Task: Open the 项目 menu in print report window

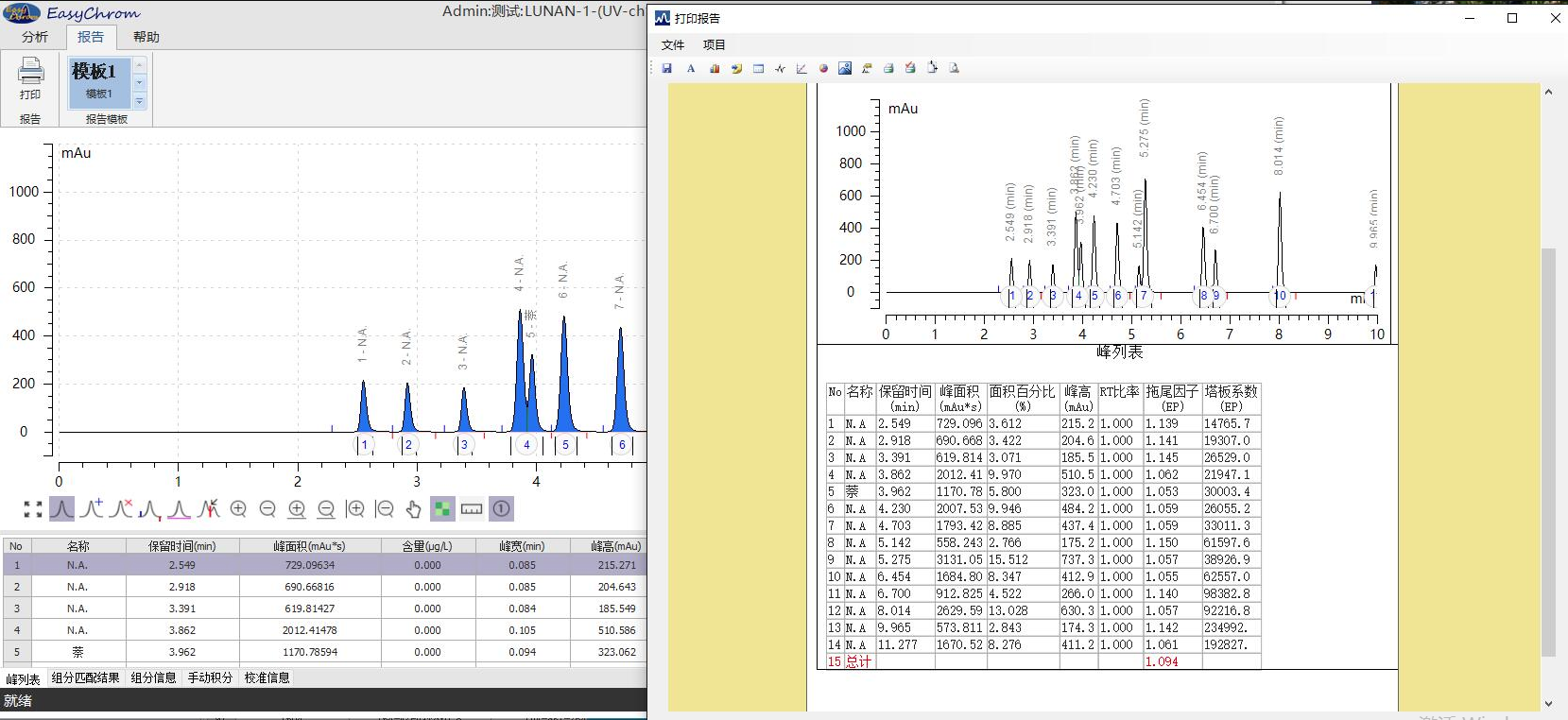Action: 714,44
